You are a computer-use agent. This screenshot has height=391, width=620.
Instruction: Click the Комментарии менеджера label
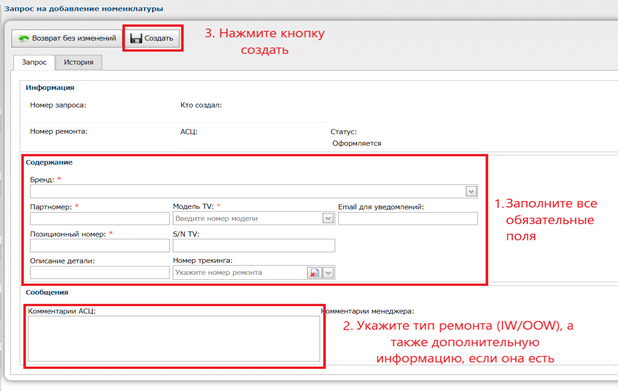[367, 311]
